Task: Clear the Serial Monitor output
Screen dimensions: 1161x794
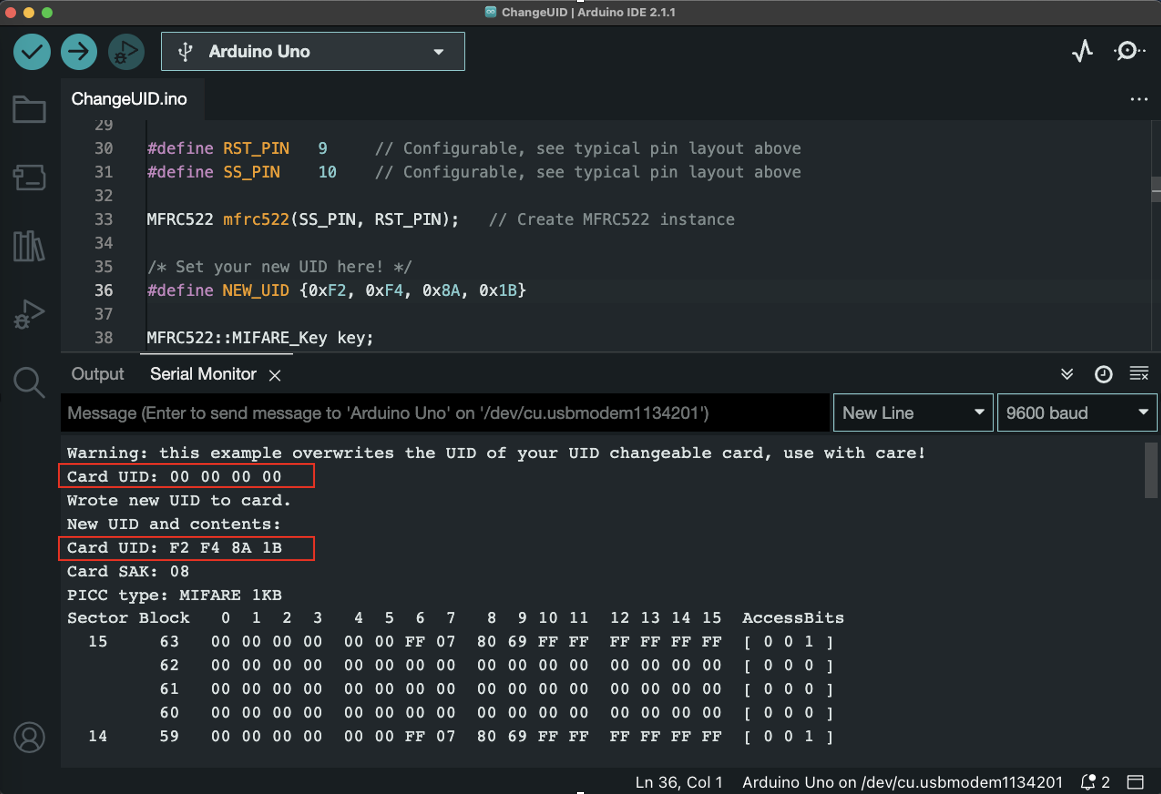Action: [x=1139, y=374]
